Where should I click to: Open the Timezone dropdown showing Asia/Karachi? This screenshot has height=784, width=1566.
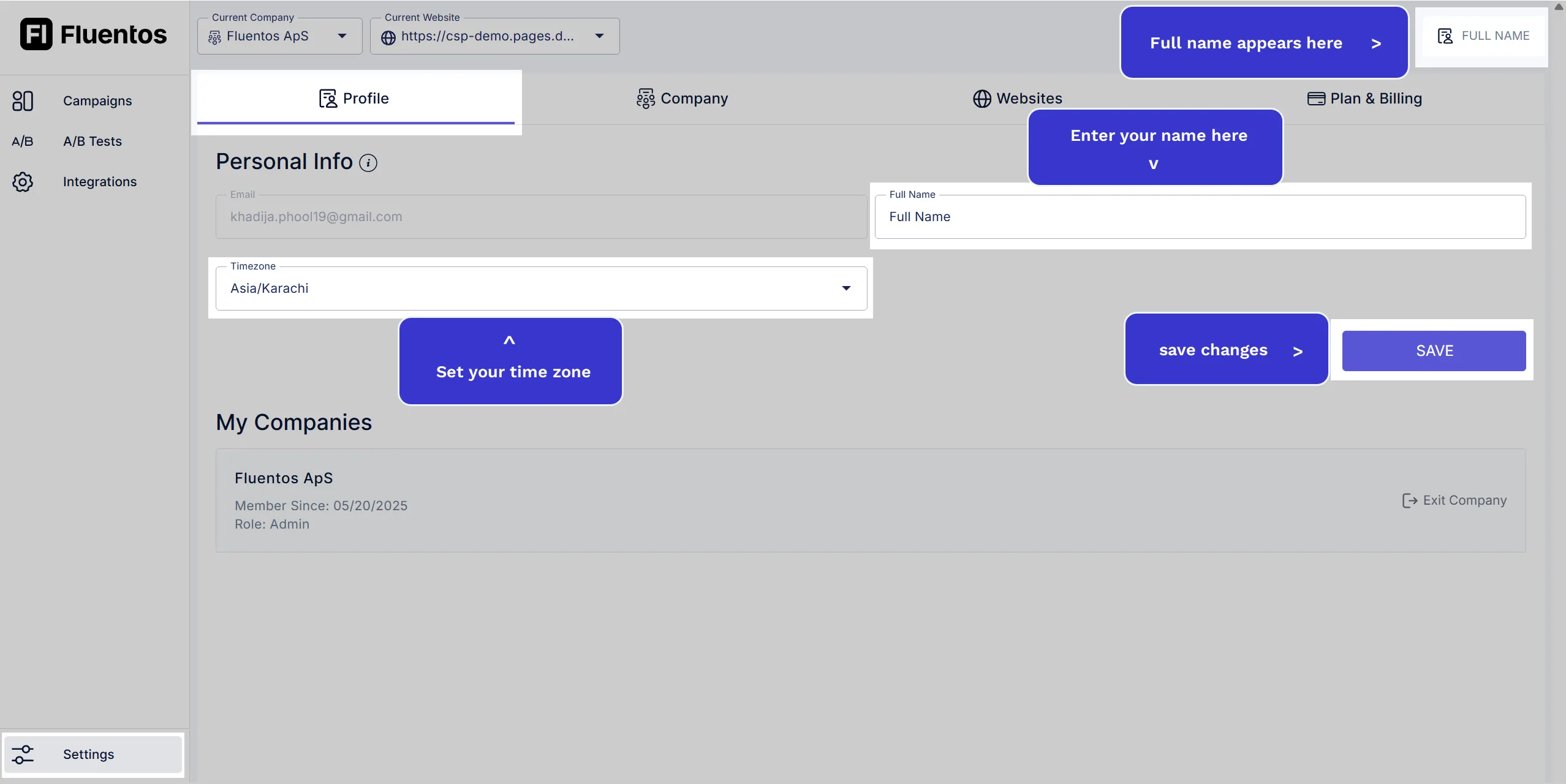(x=846, y=288)
